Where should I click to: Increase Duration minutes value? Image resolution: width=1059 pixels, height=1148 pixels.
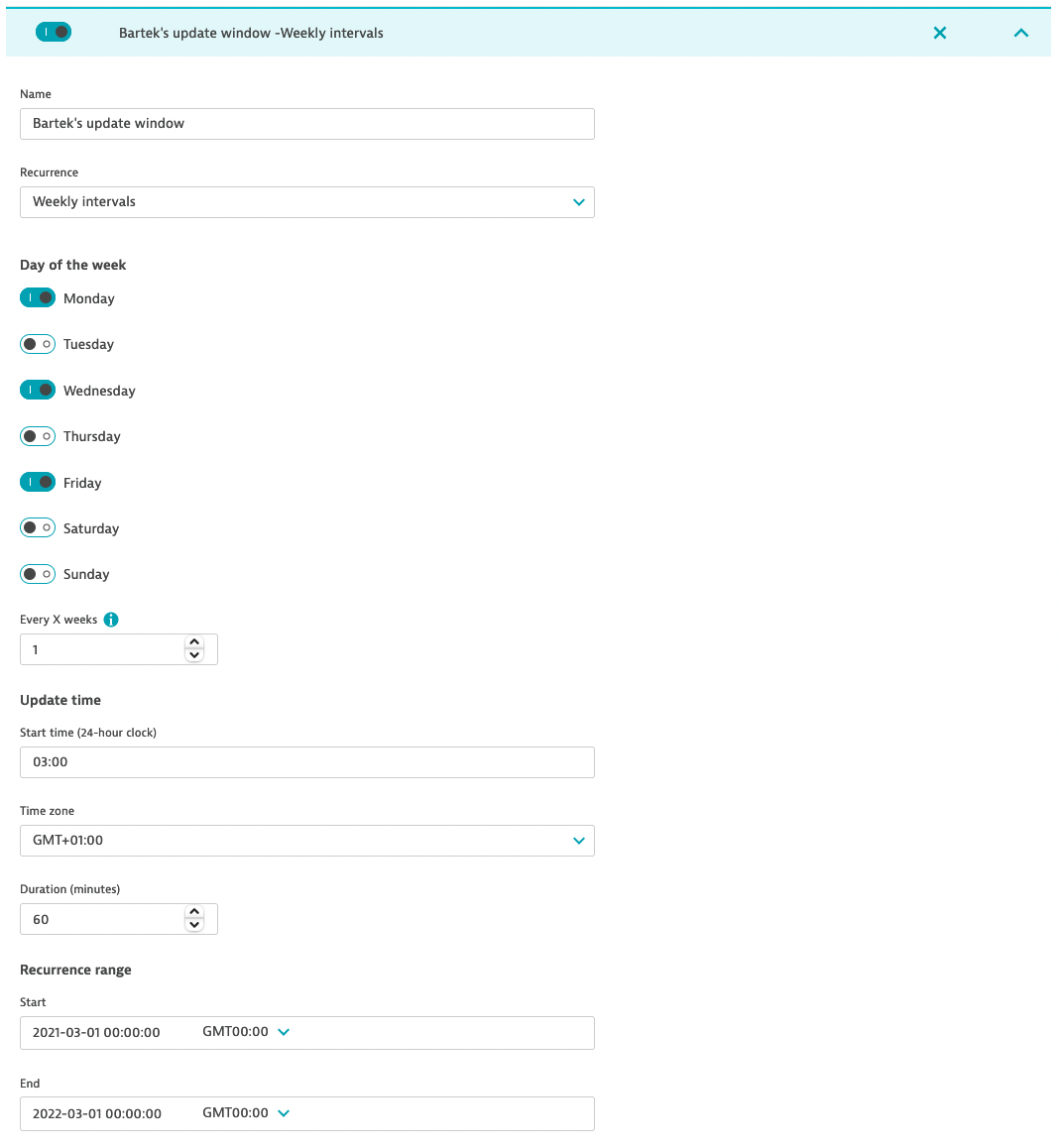pos(194,911)
